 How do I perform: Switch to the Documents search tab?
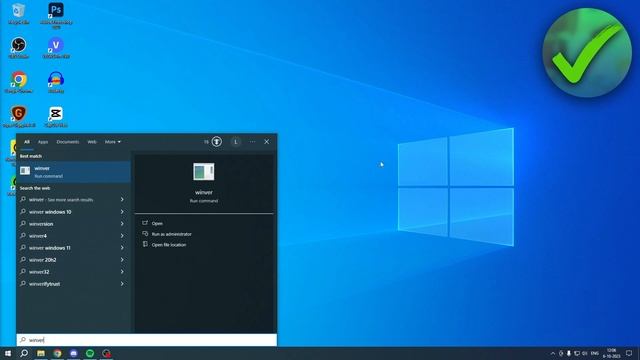point(68,142)
